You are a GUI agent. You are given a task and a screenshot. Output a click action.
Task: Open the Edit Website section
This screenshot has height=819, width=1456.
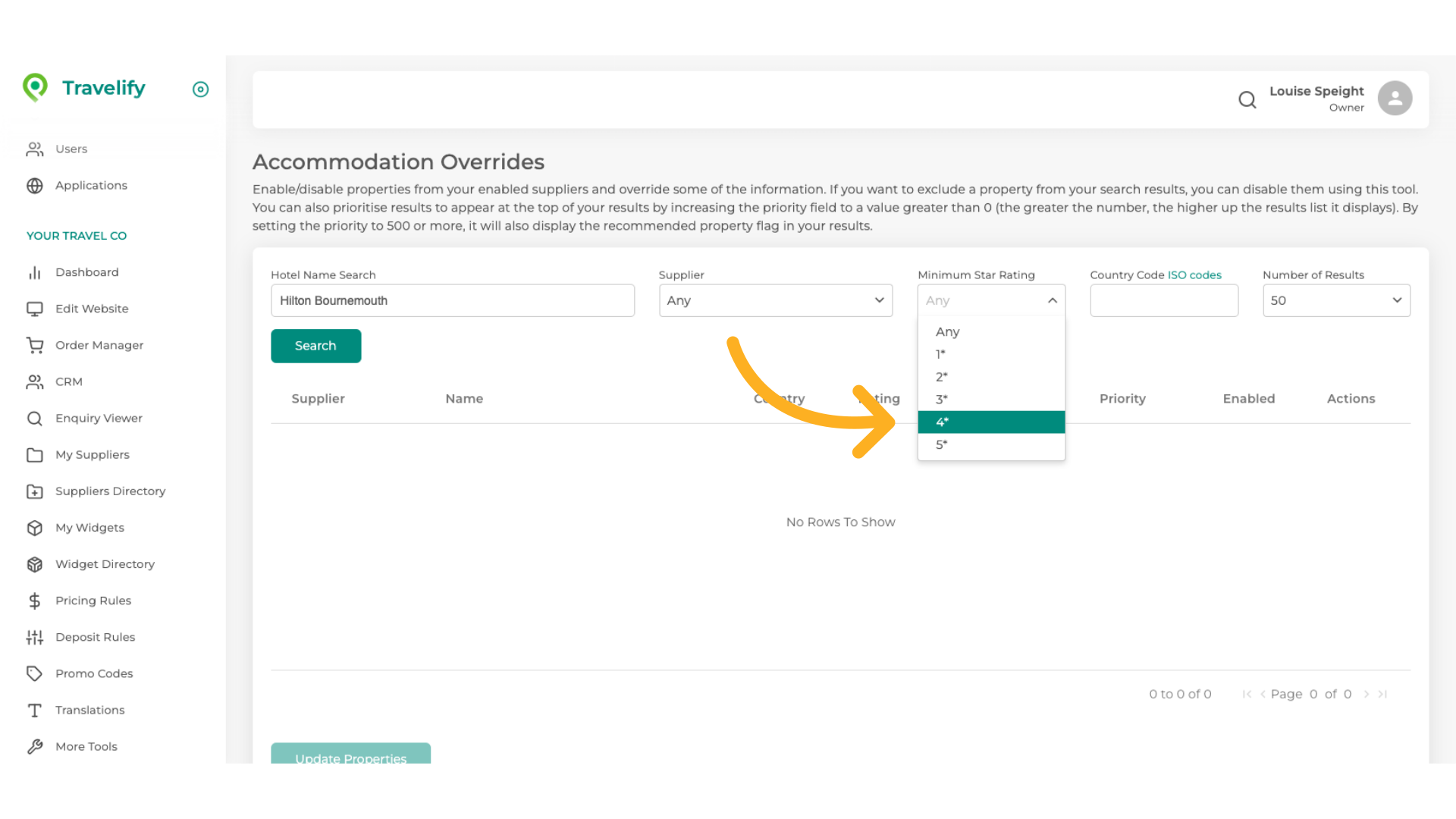click(92, 309)
